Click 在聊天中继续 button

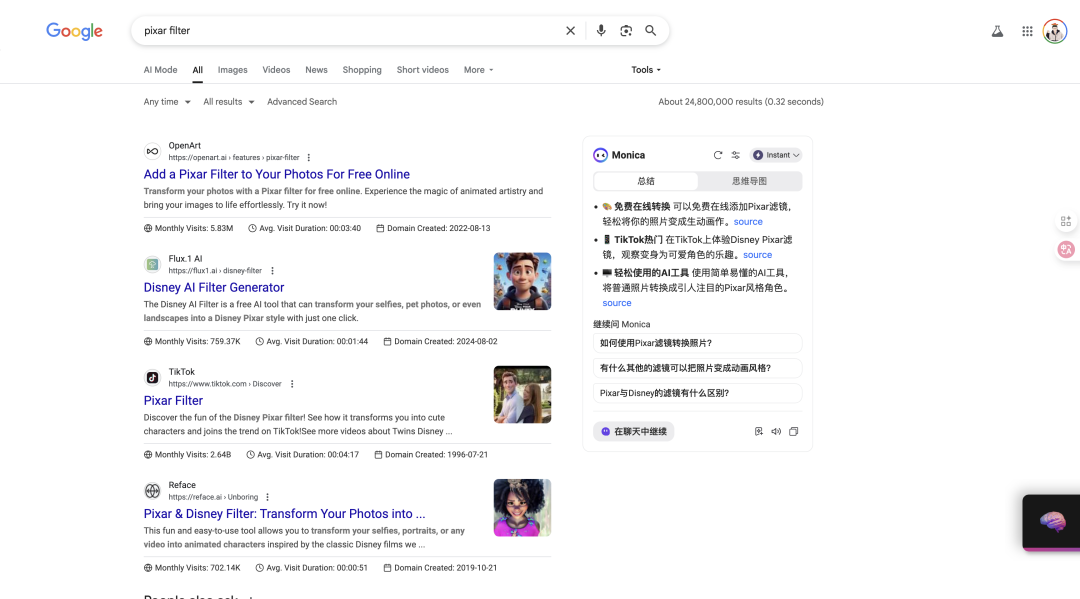634,432
